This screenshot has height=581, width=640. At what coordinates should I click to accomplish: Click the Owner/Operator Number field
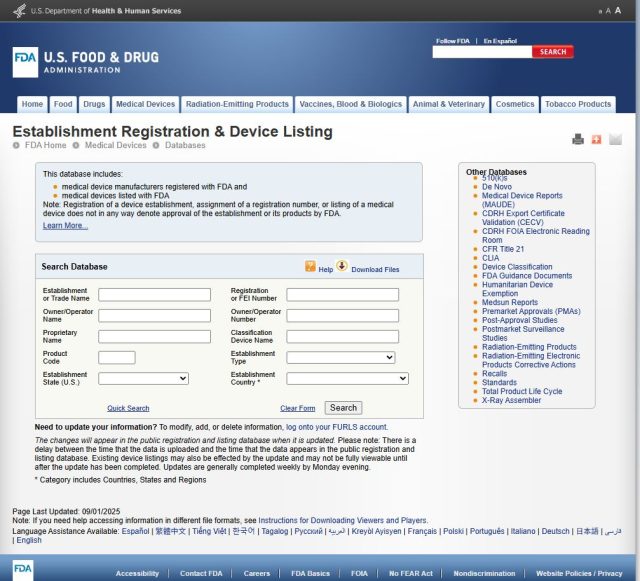[342, 316]
